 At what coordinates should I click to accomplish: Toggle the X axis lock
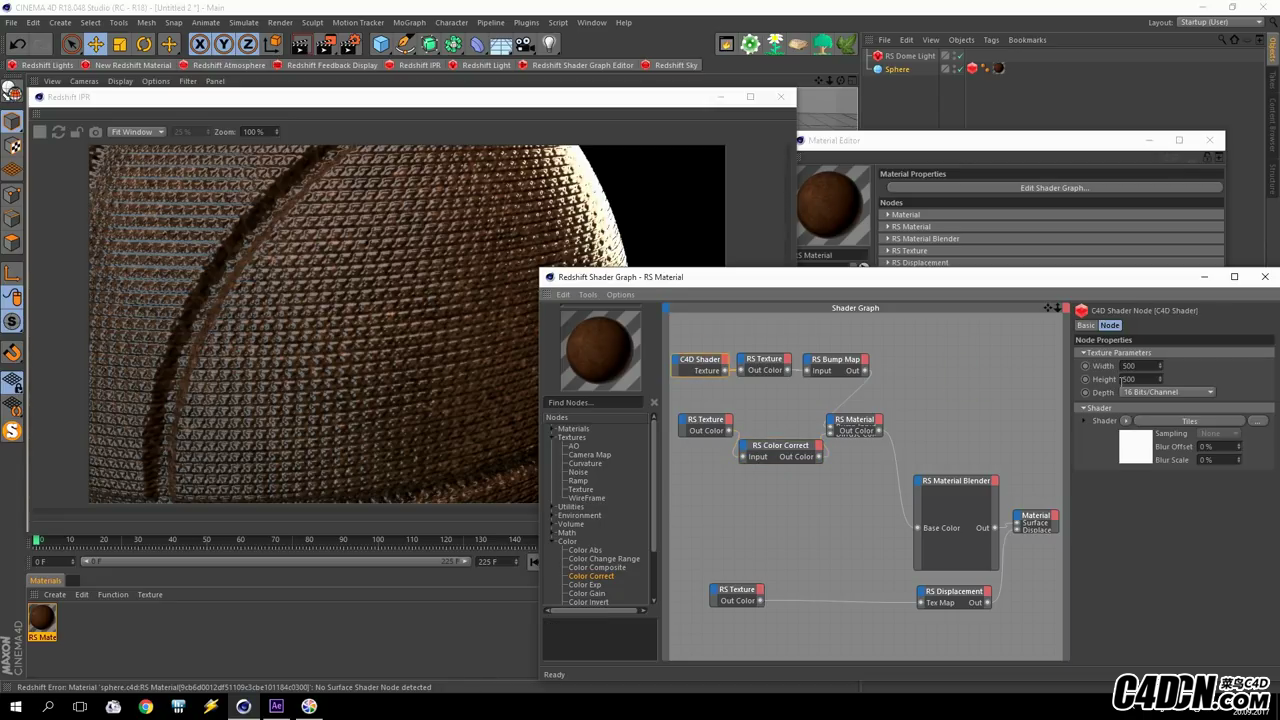click(200, 44)
